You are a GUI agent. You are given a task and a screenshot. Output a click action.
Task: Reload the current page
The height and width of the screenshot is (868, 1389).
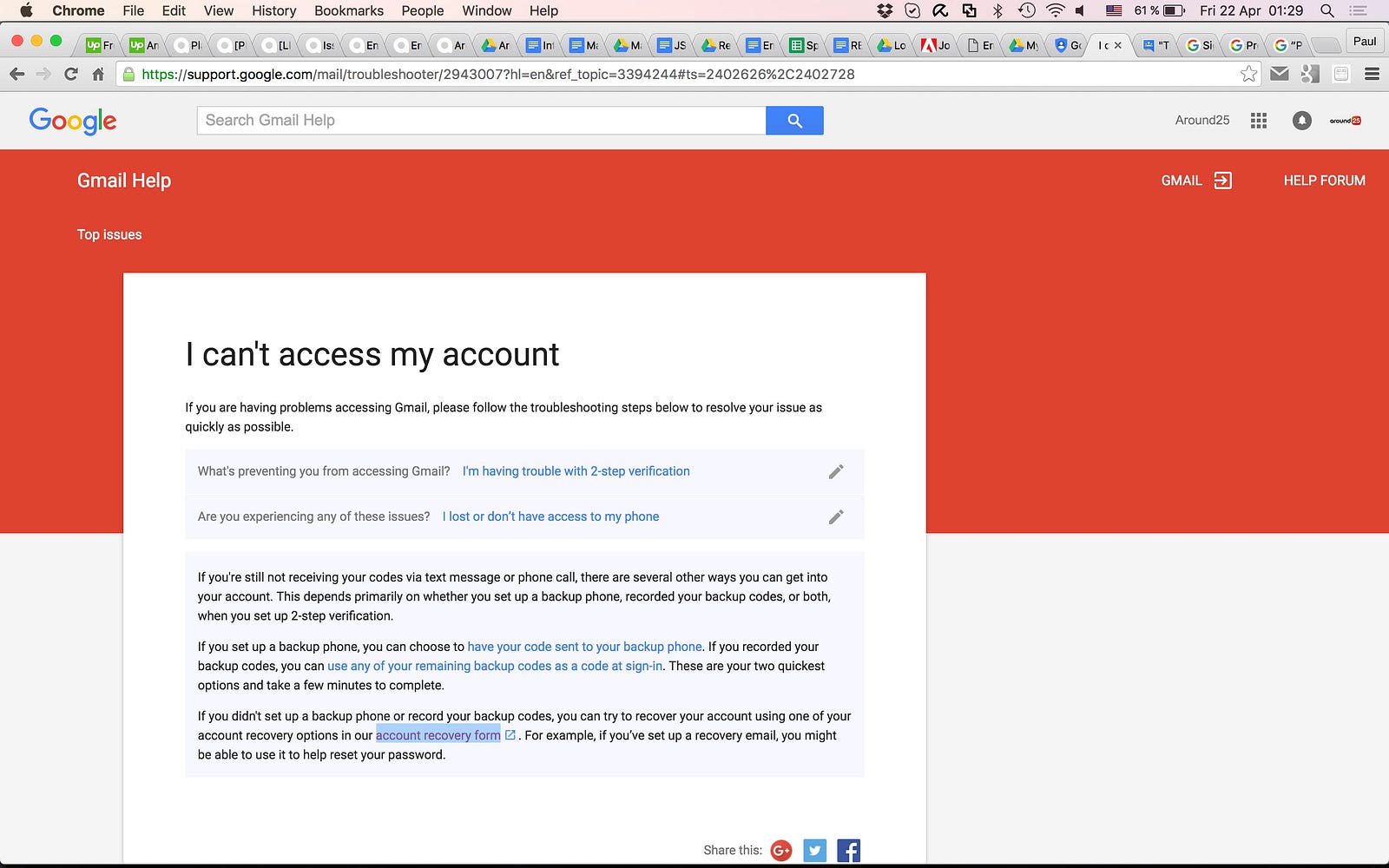tap(71, 75)
